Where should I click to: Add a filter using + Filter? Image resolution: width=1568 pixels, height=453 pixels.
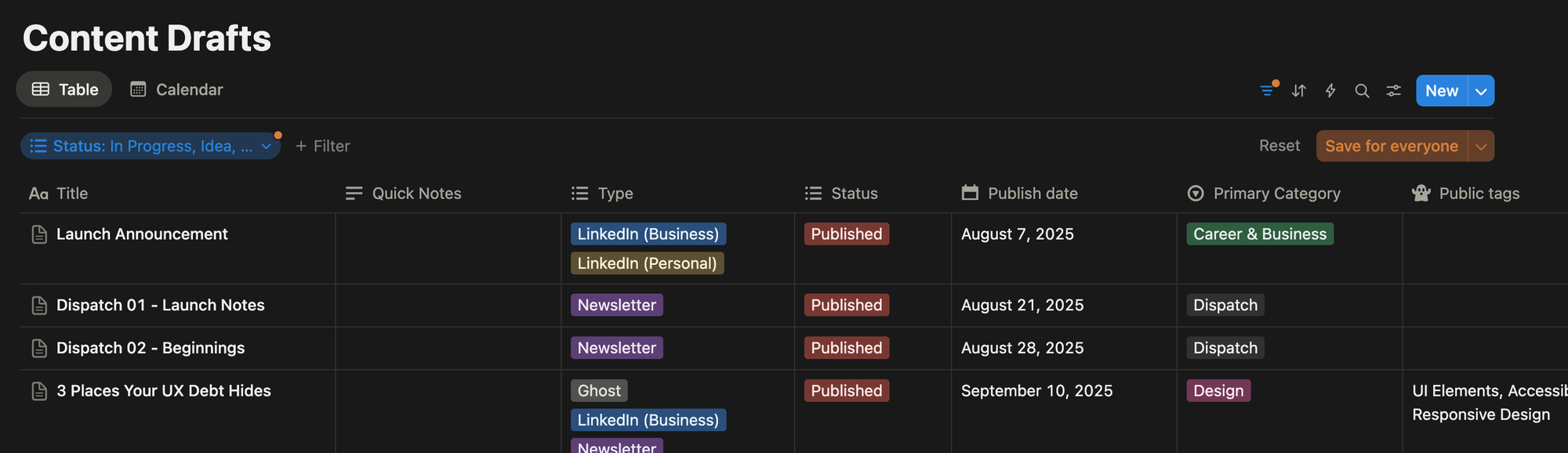[322, 147]
